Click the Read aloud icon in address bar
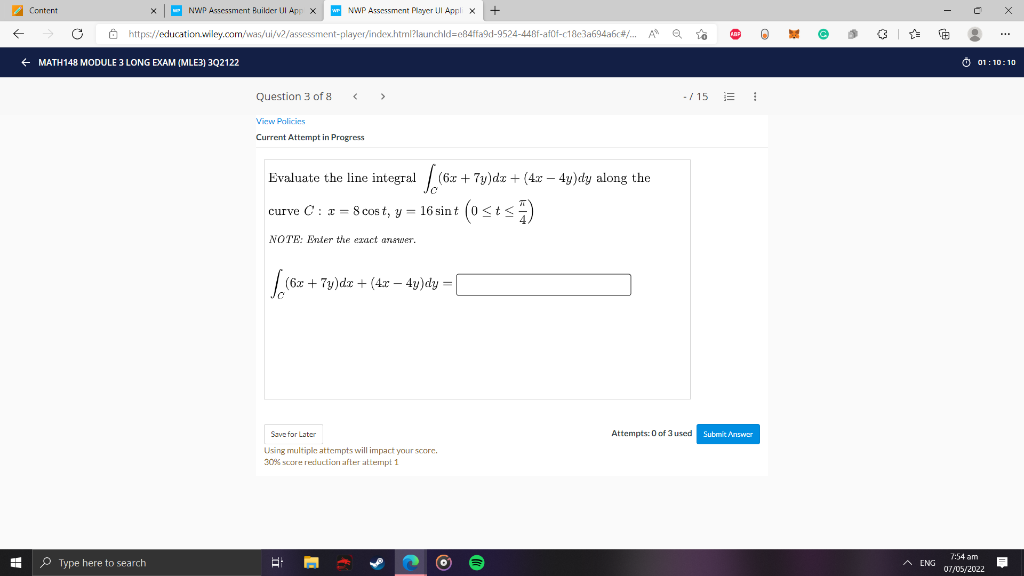The height and width of the screenshot is (576, 1024). [x=653, y=33]
